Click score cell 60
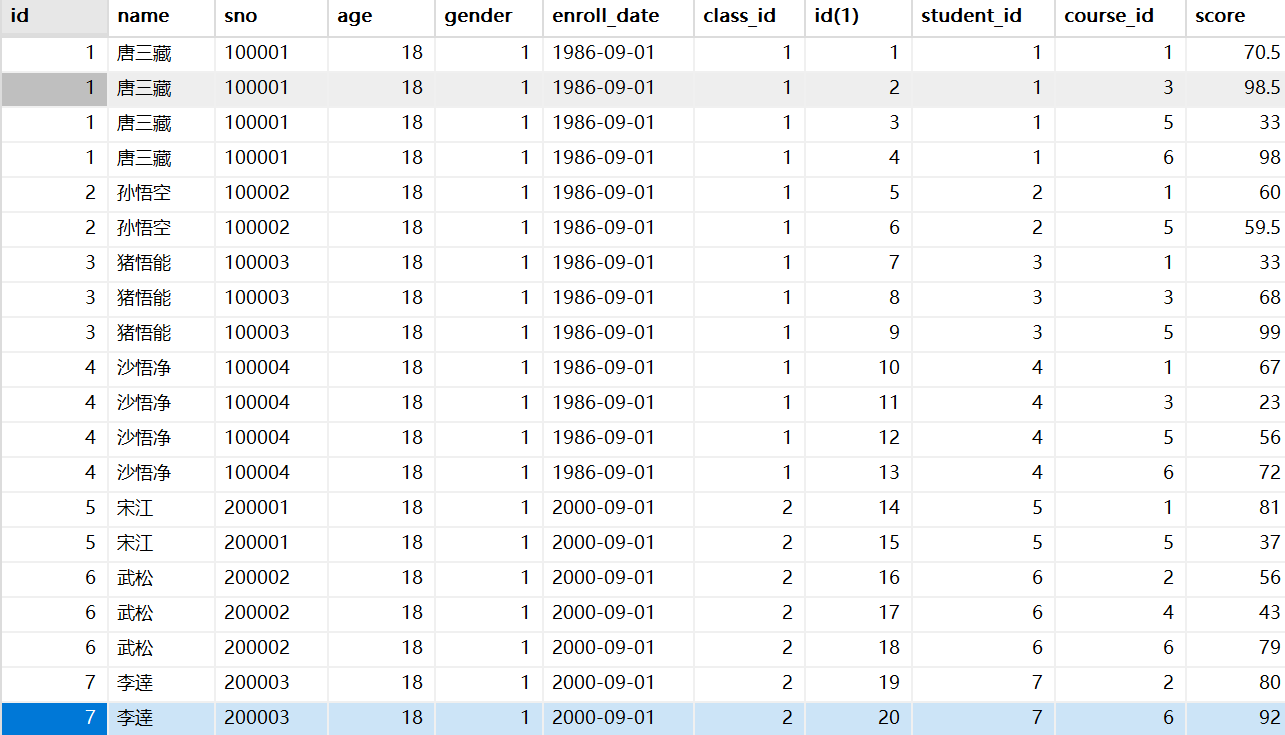 click(x=1235, y=193)
